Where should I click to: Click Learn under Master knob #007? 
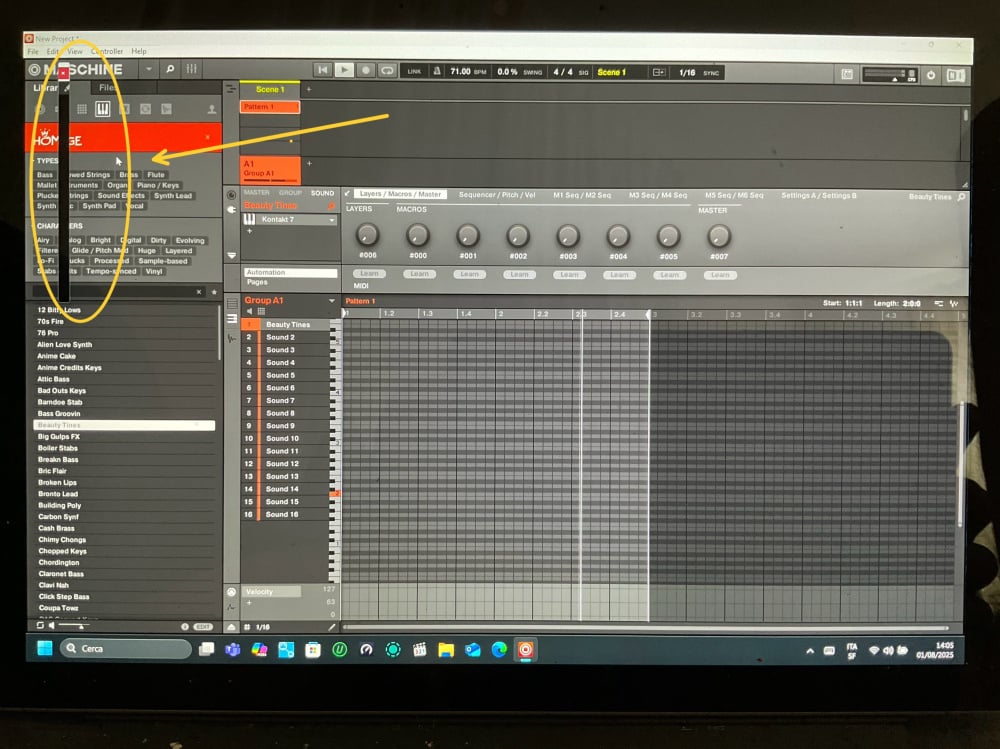[720, 275]
